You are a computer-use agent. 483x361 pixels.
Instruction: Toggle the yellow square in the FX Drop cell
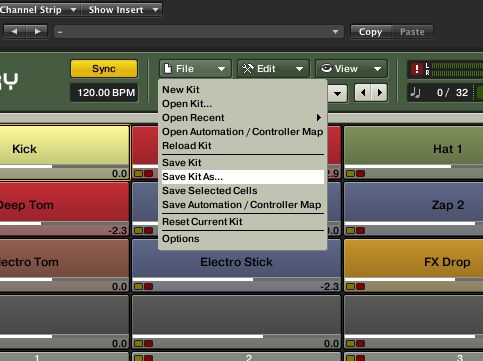click(x=350, y=286)
